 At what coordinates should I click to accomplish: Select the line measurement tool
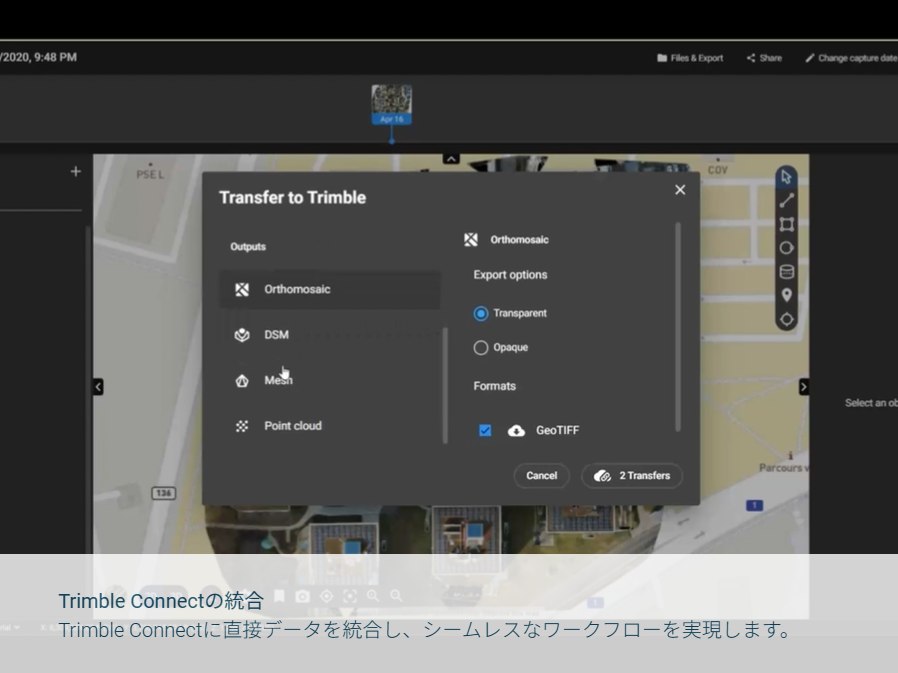786,200
